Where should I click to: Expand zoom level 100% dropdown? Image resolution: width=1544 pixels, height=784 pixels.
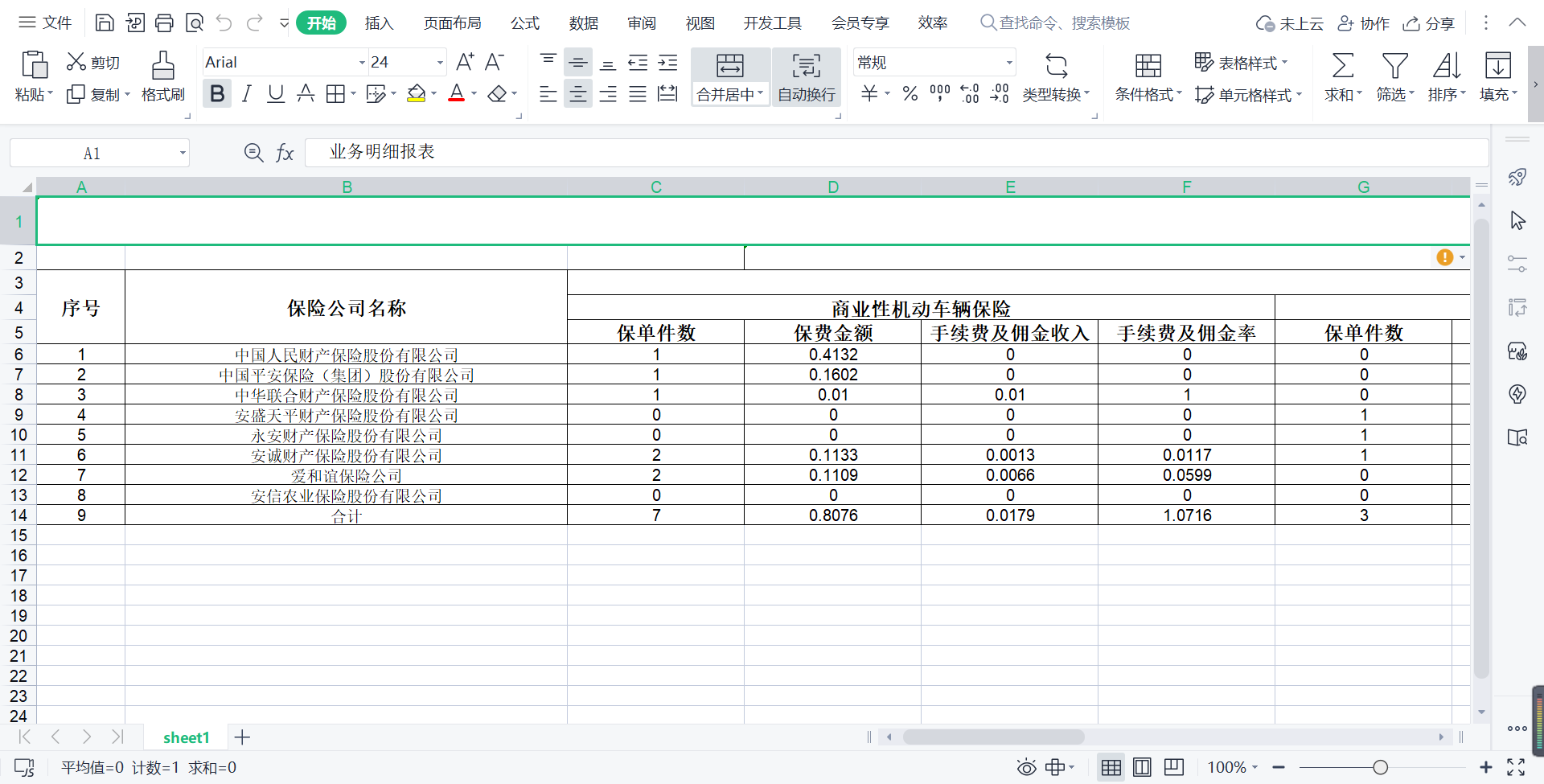(x=1254, y=767)
